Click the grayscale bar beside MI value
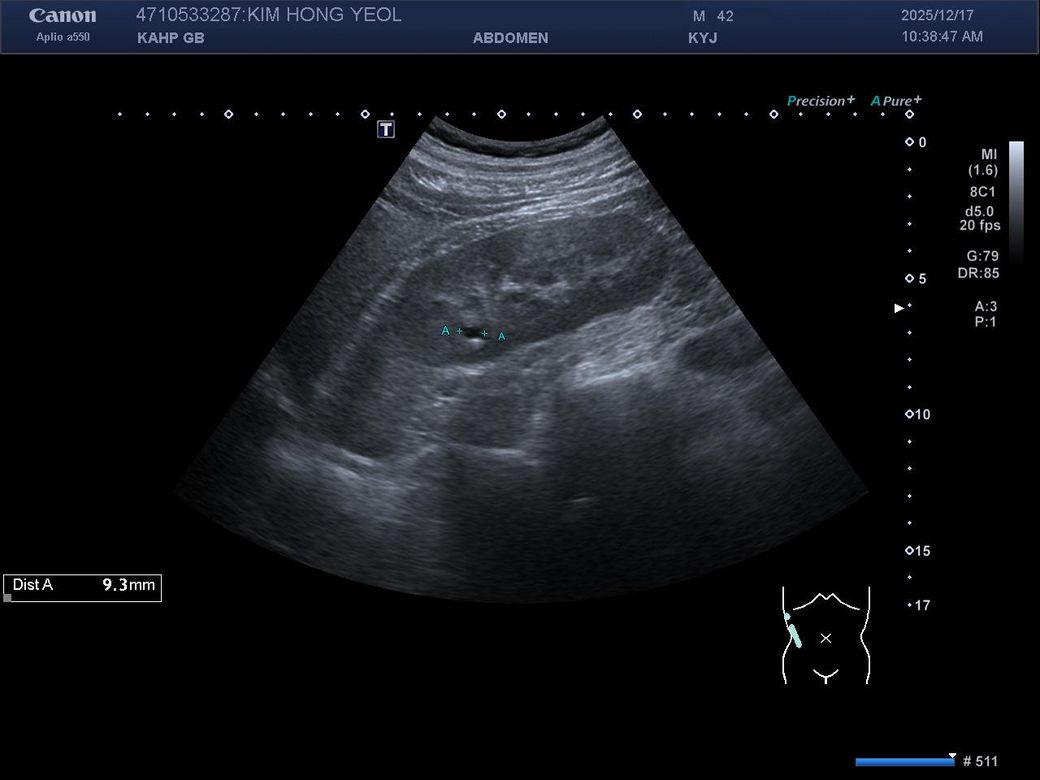Image resolution: width=1040 pixels, height=780 pixels. point(1016,200)
